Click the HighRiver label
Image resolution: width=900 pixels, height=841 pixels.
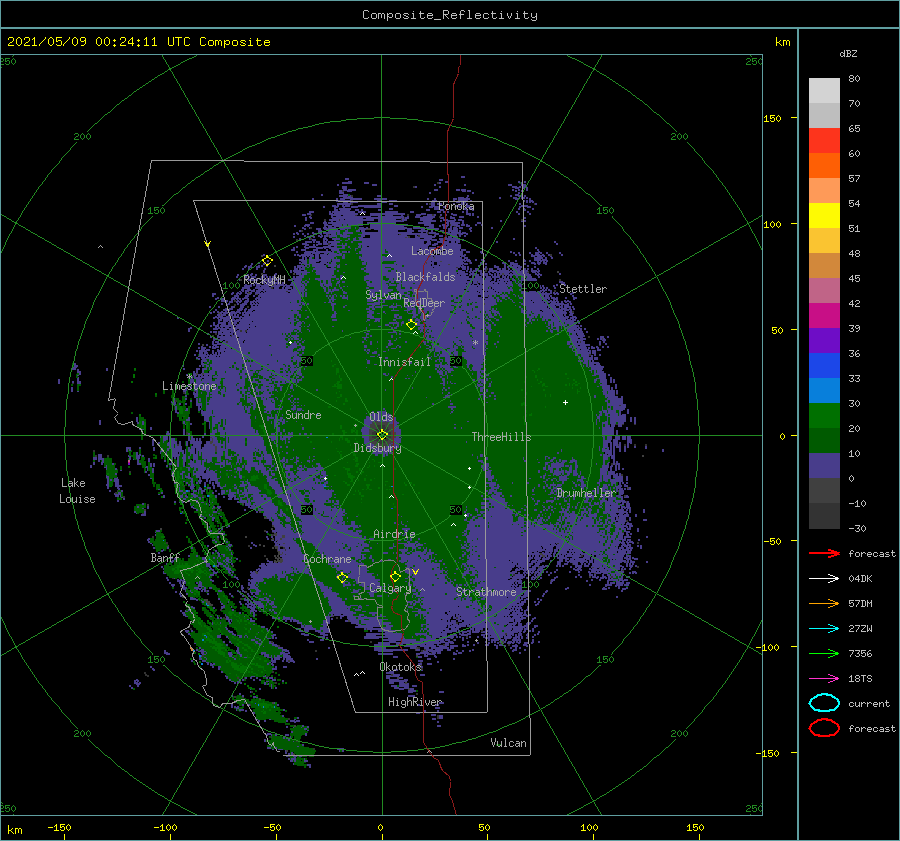[x=414, y=702]
